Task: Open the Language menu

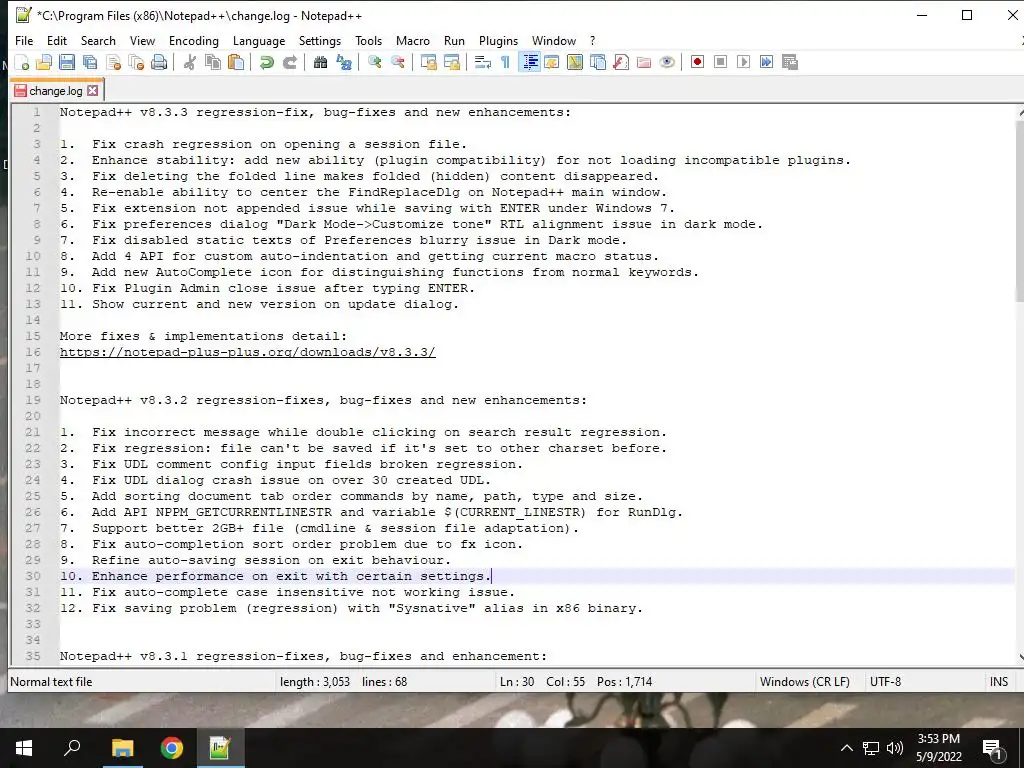Action: [x=259, y=40]
